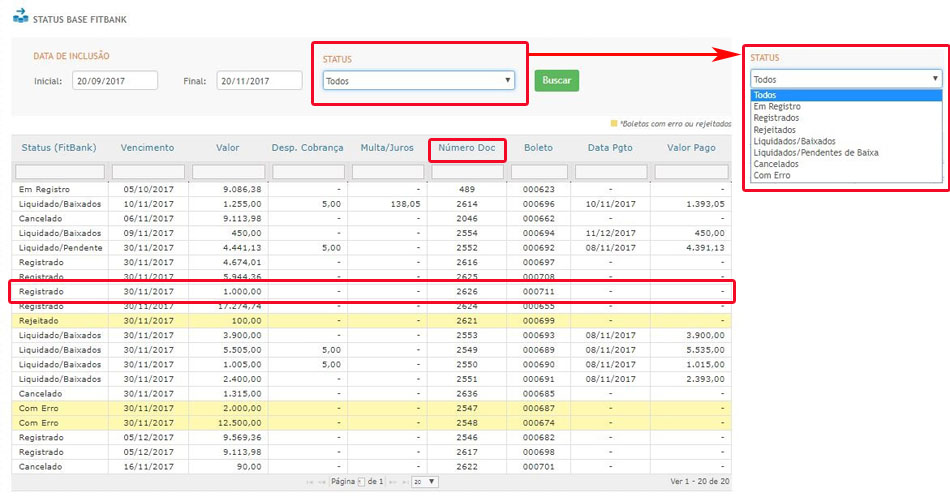Click the Final date field
This screenshot has width=950, height=497.
pyautogui.click(x=259, y=81)
